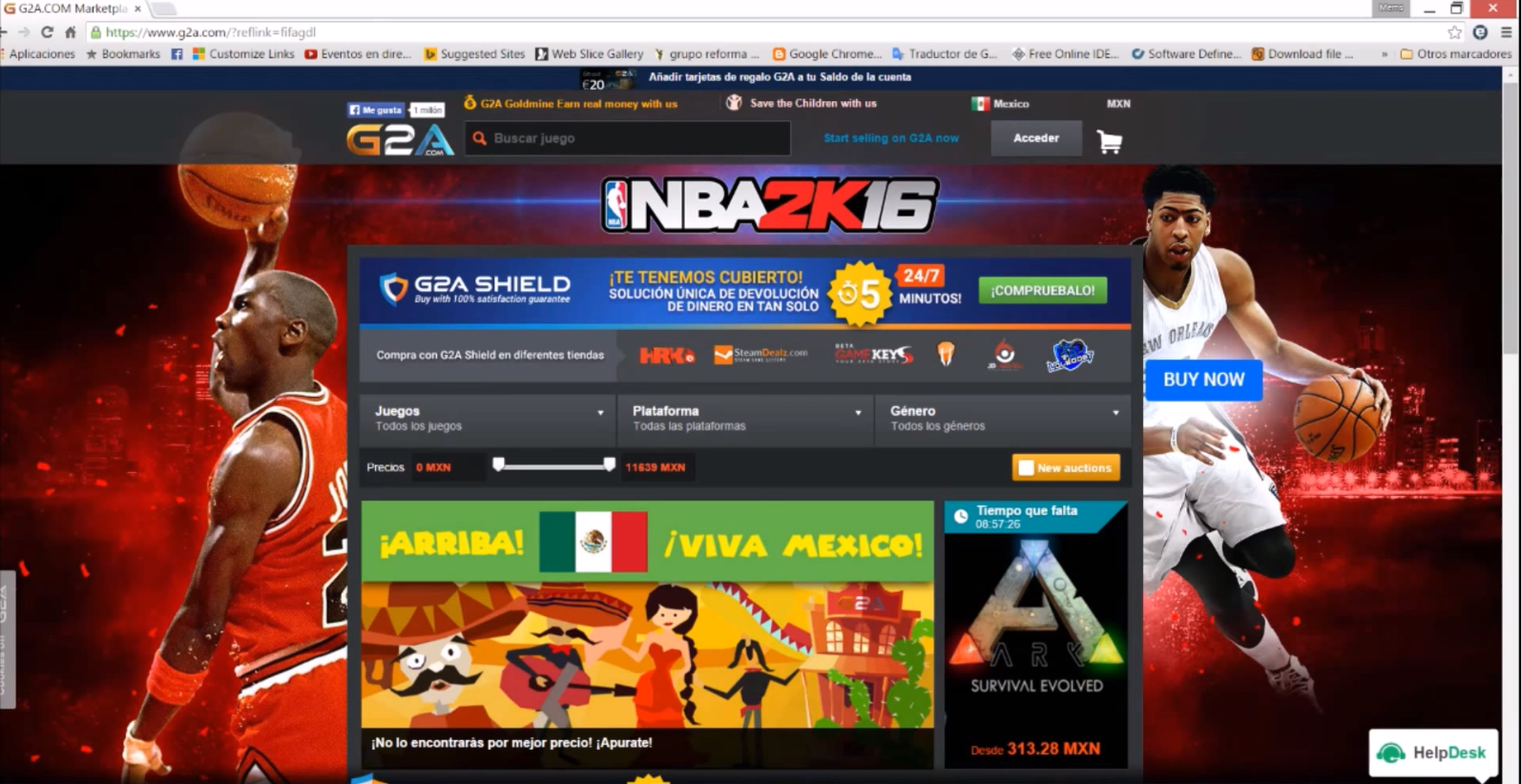Viewport: 1521px width, 784px height.
Task: Open the Suggested Sites bookmark
Action: coord(474,54)
